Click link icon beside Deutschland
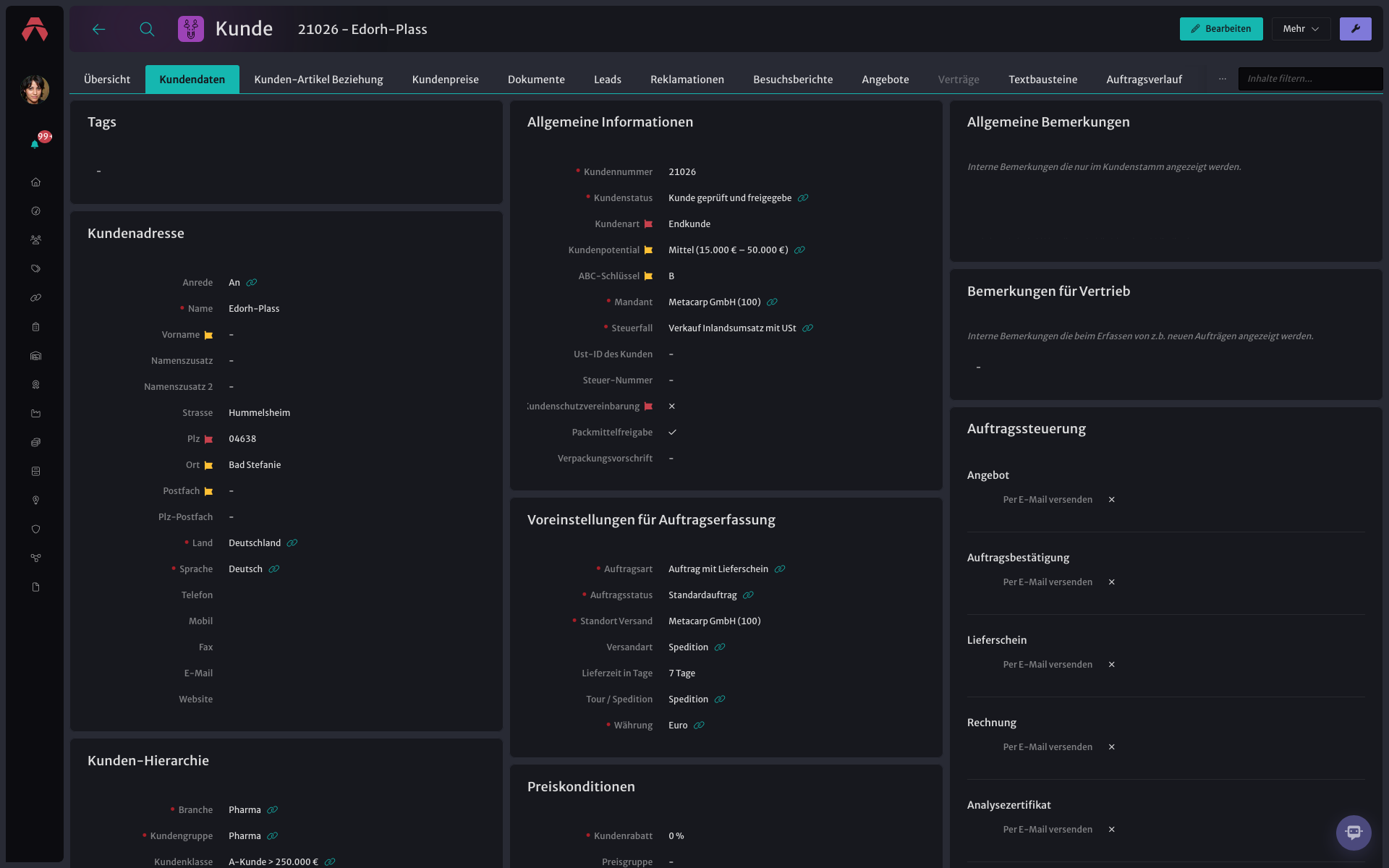This screenshot has height=868, width=1389. click(292, 543)
